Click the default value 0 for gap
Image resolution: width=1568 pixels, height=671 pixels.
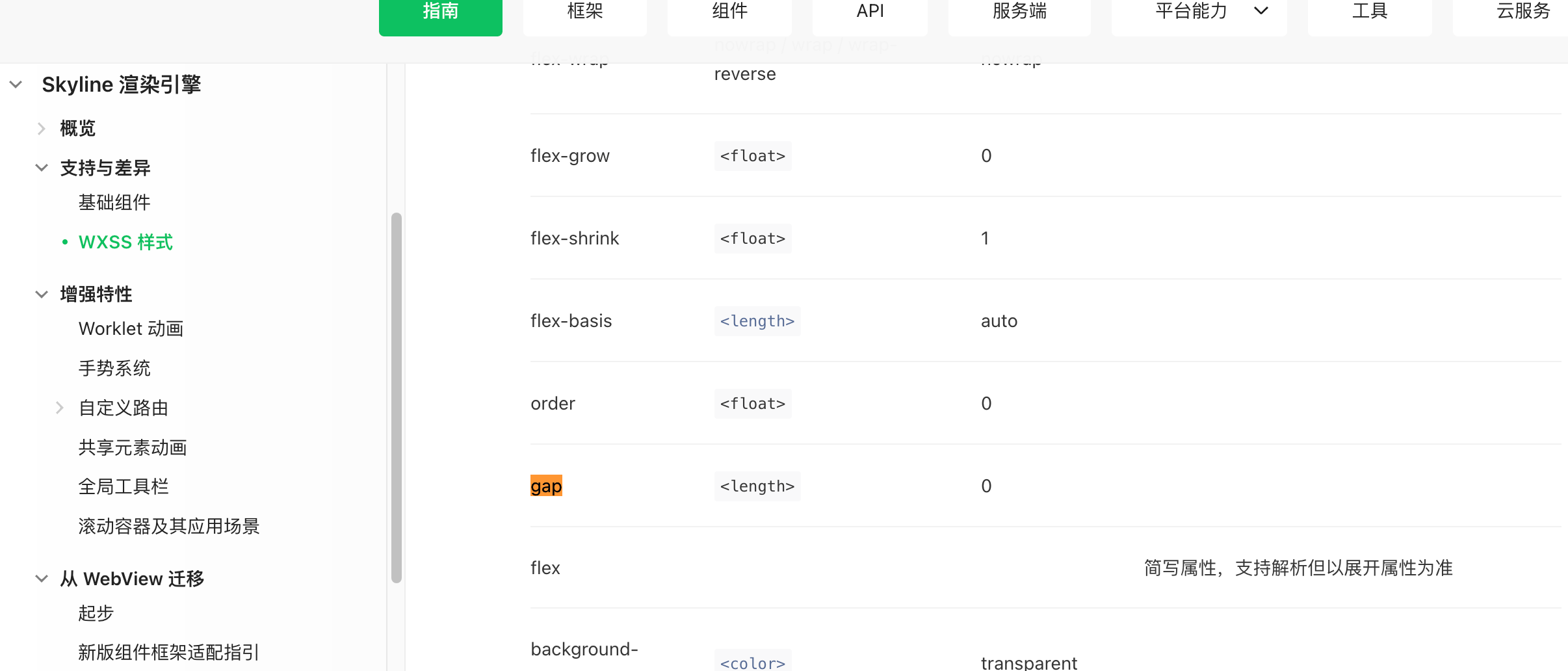click(x=986, y=486)
